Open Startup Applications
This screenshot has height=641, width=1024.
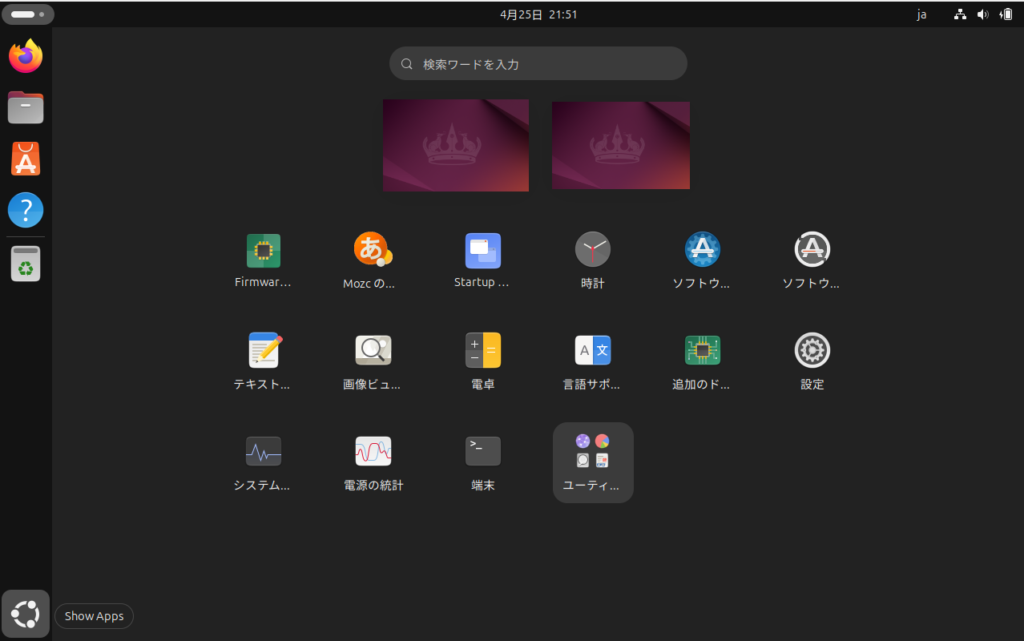pos(483,251)
